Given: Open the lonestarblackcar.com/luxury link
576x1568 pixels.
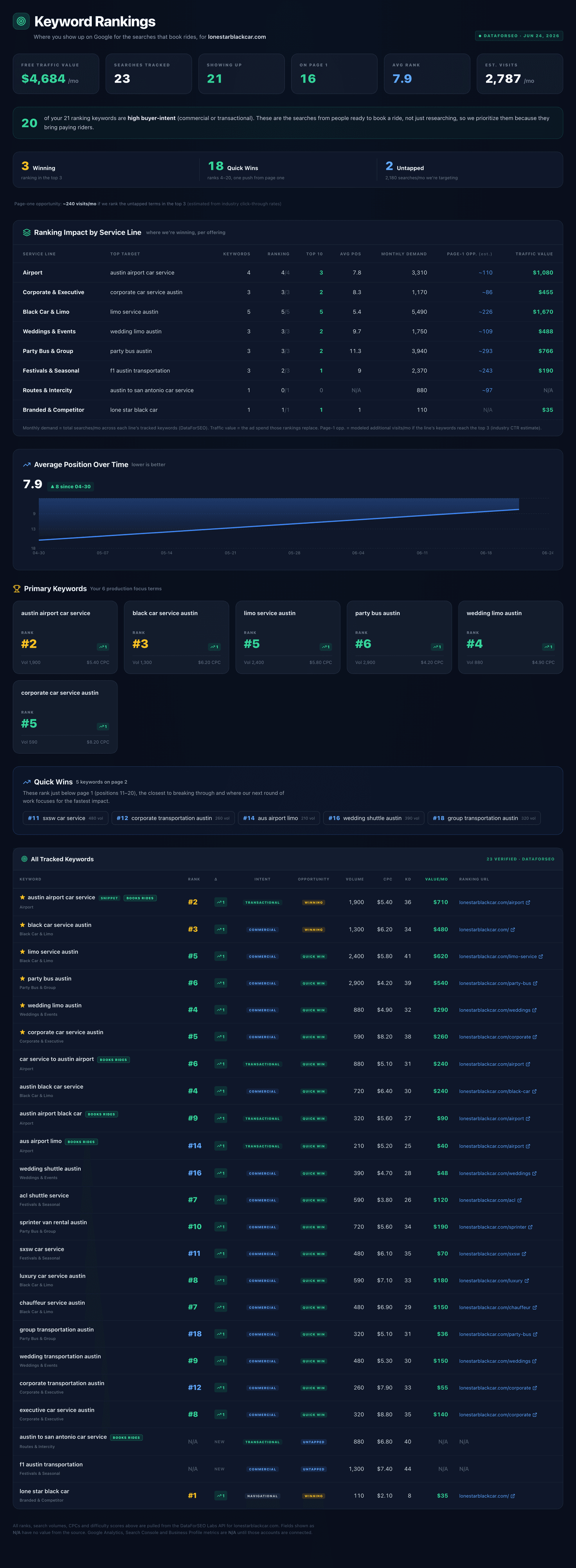Looking at the screenshot, I should point(494,1280).
